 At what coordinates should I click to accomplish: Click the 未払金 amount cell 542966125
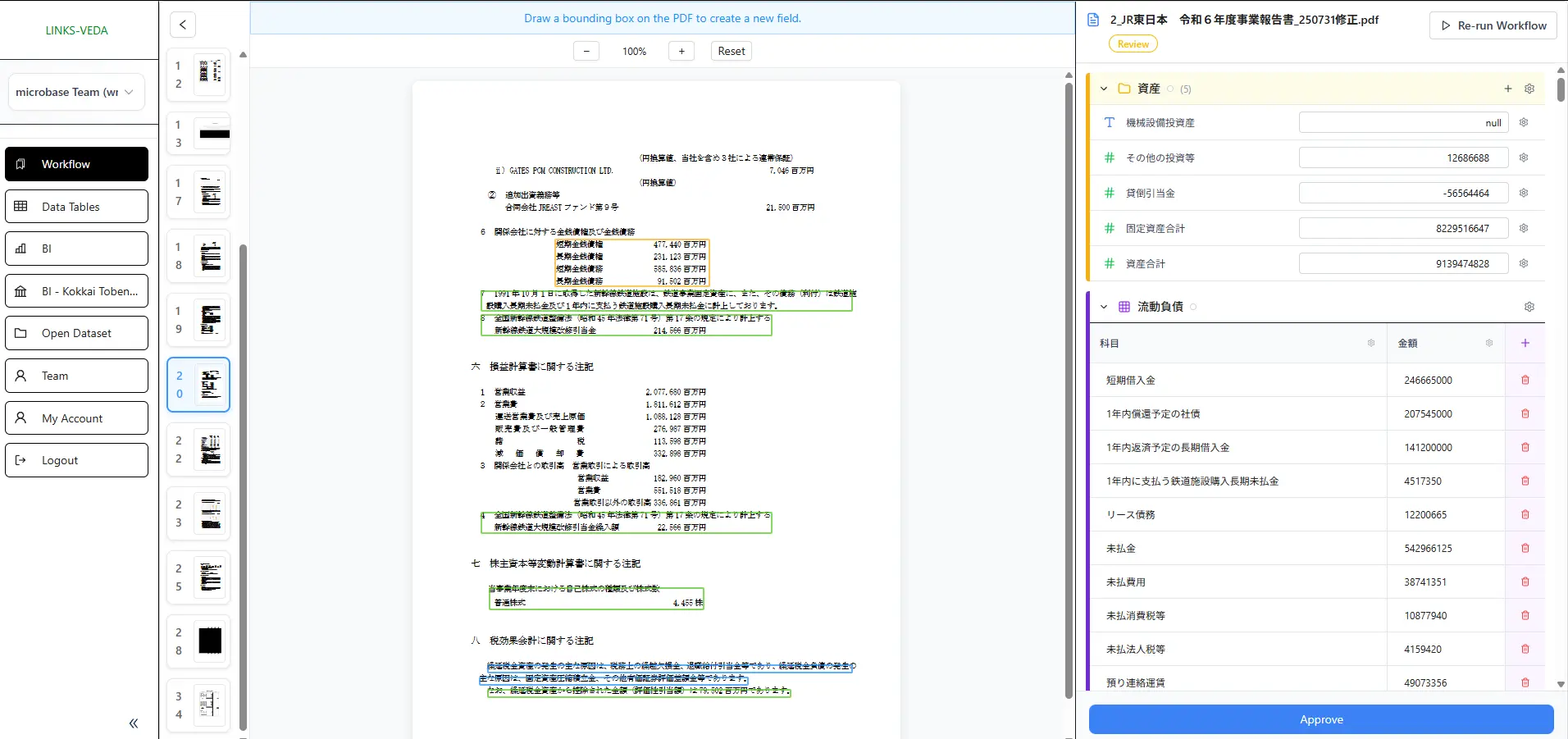tap(1446, 548)
